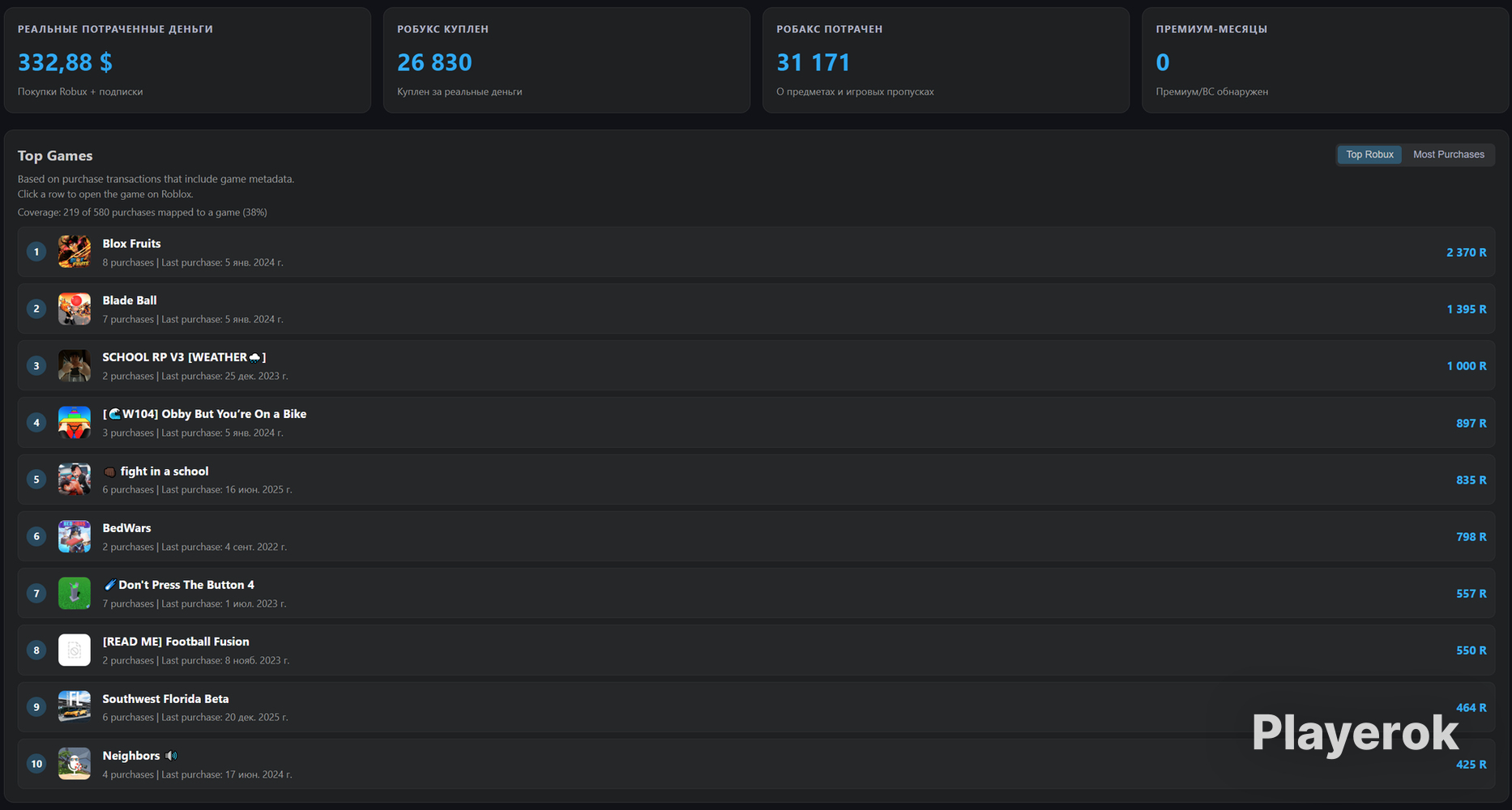This screenshot has width=1512, height=810.
Task: Click the Premium months card value 0
Action: tap(1163, 62)
